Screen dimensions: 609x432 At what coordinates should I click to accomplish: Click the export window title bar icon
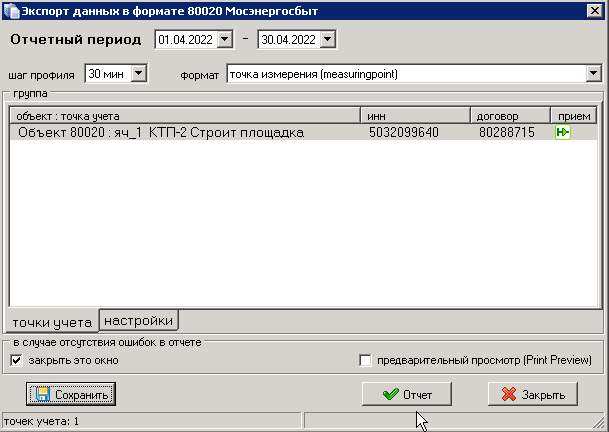[x=11, y=10]
